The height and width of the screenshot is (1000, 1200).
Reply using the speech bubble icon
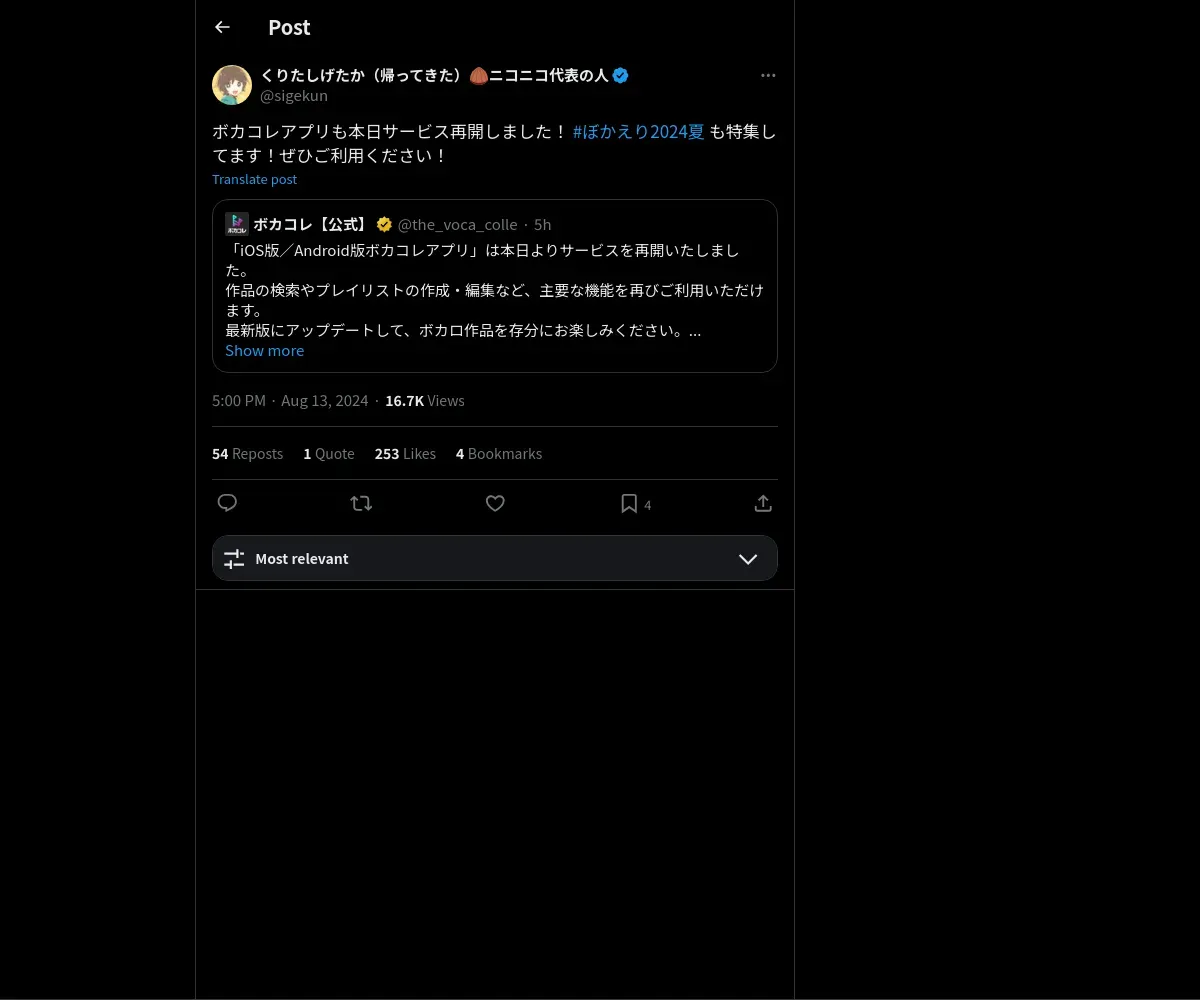click(227, 503)
